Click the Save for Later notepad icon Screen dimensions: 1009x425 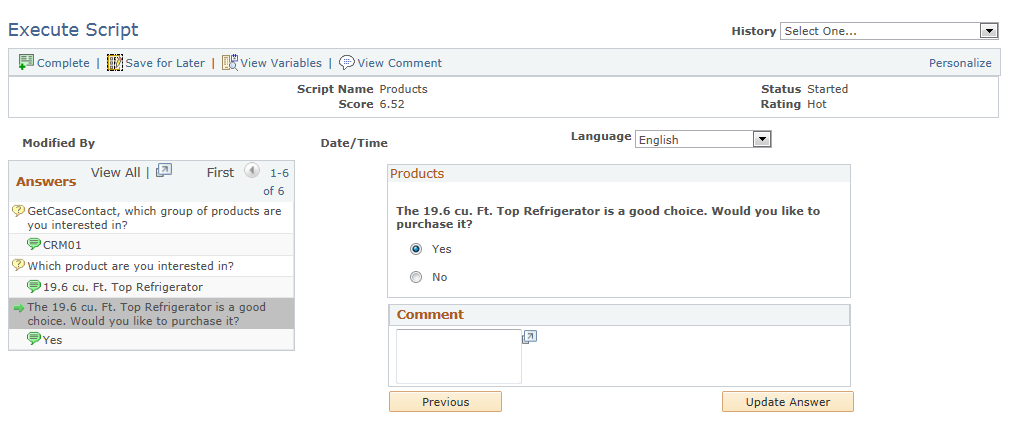click(x=115, y=62)
